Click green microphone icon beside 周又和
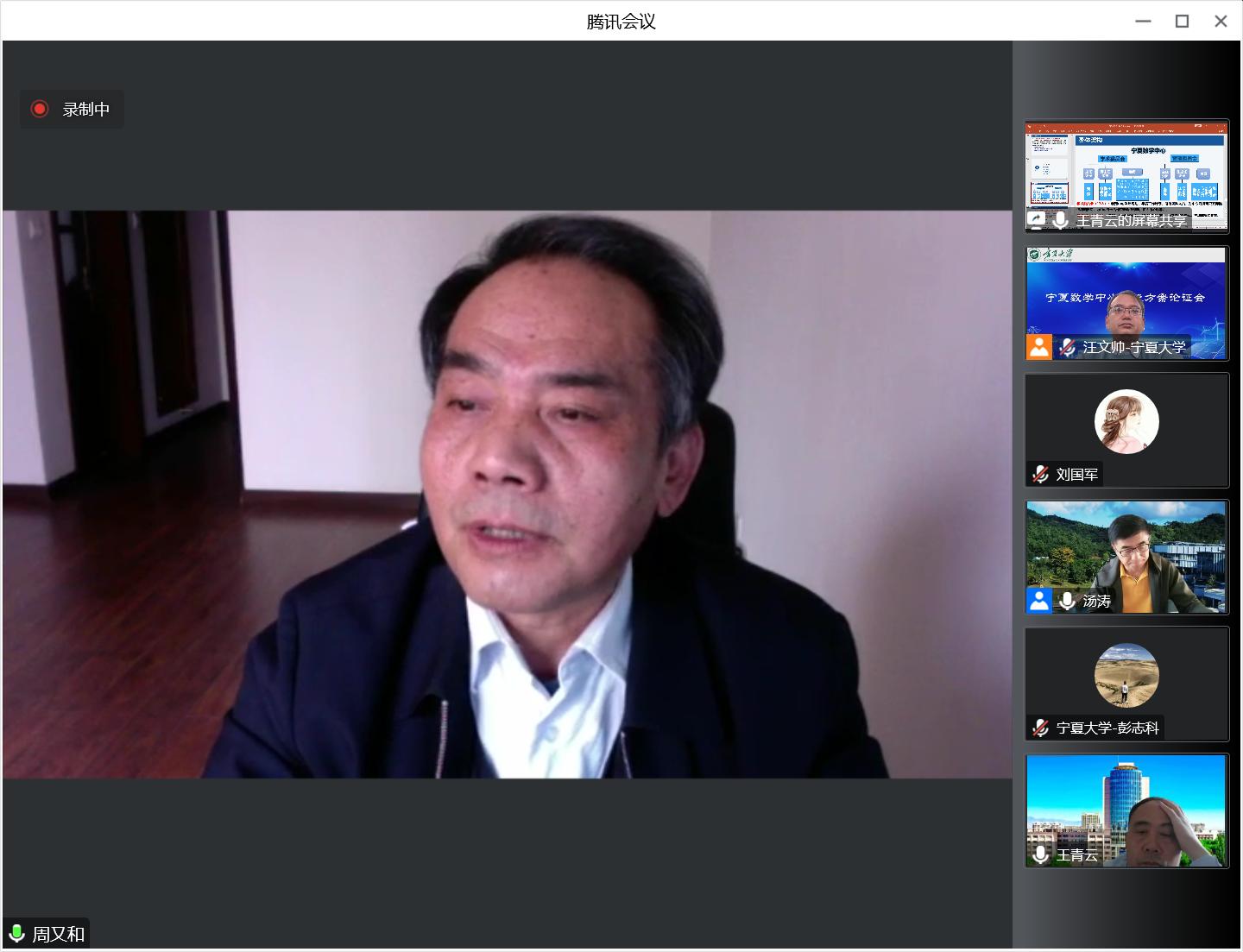This screenshot has width=1243, height=952. (x=16, y=934)
